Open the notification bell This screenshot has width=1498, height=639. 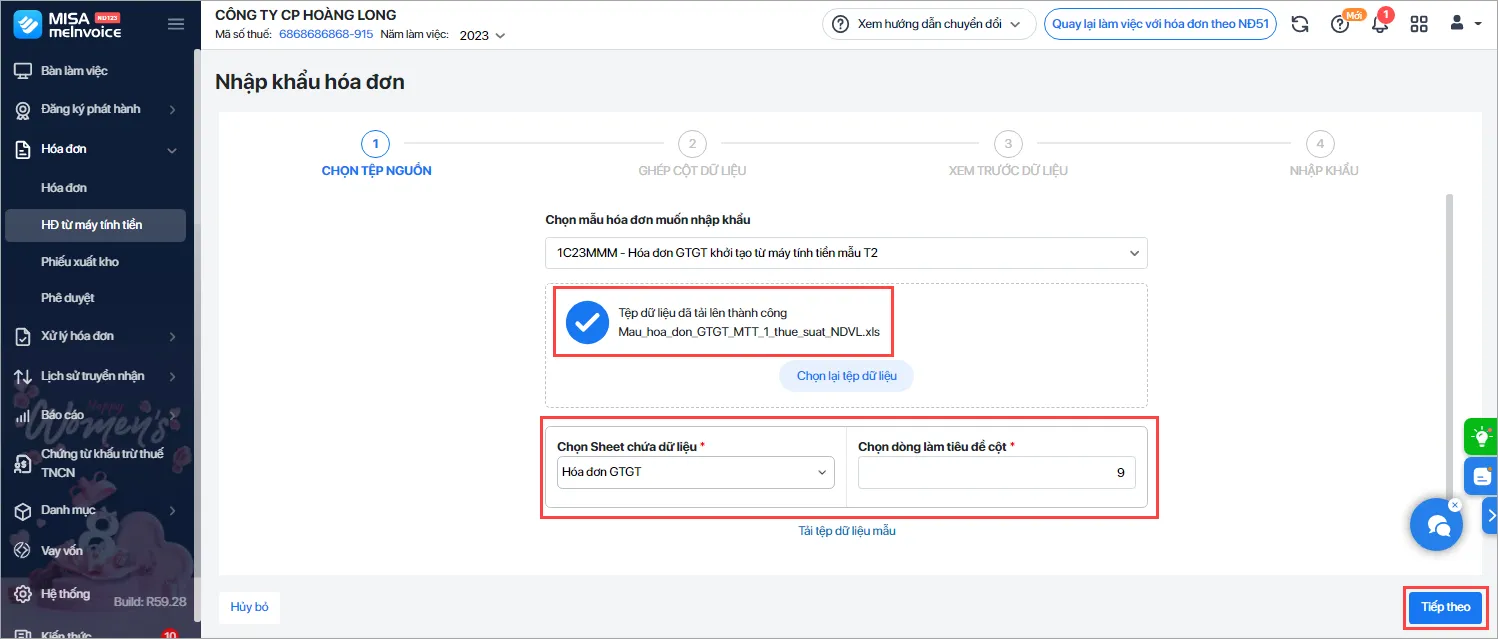coord(1381,24)
